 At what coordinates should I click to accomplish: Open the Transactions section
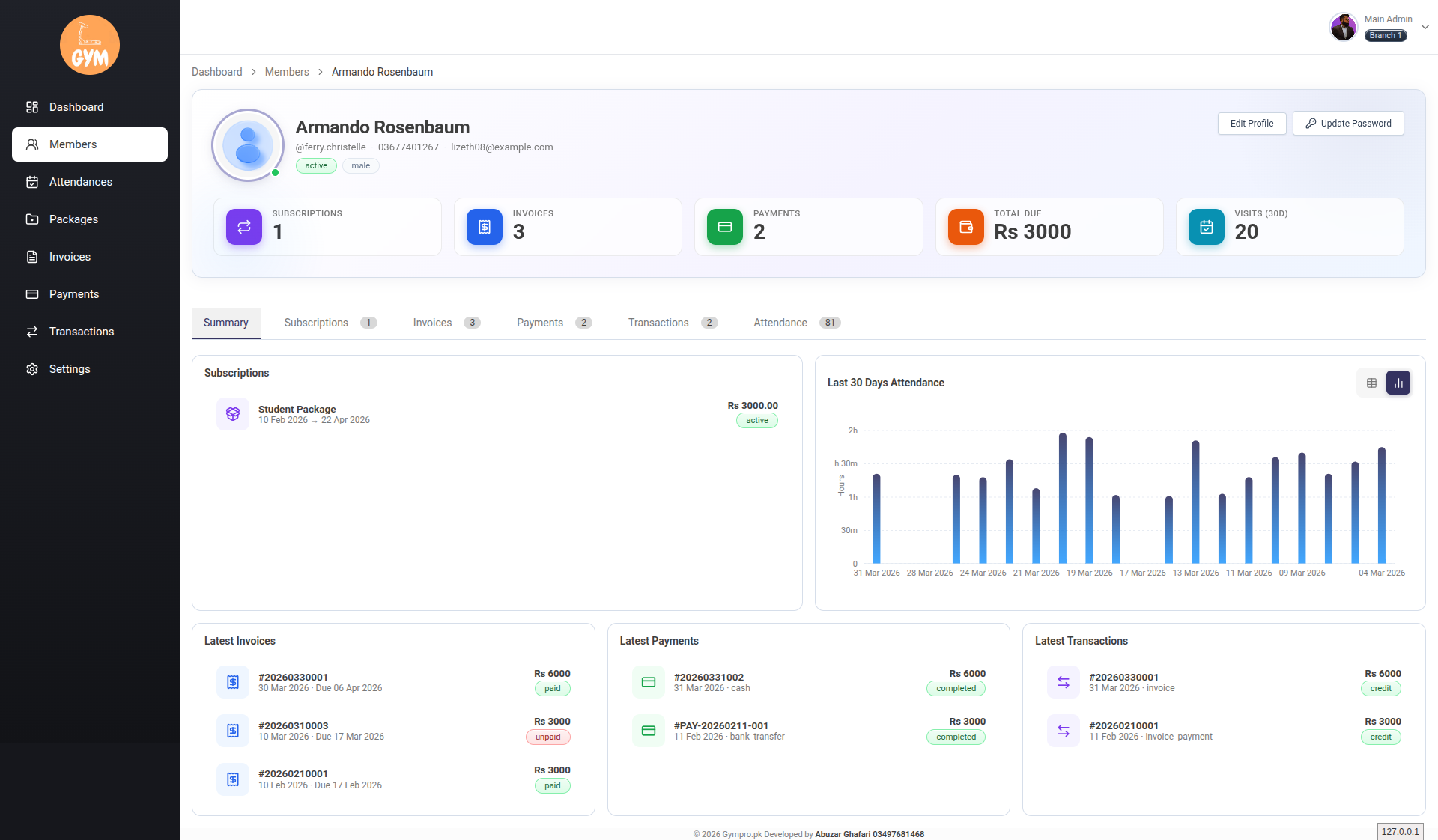click(81, 331)
